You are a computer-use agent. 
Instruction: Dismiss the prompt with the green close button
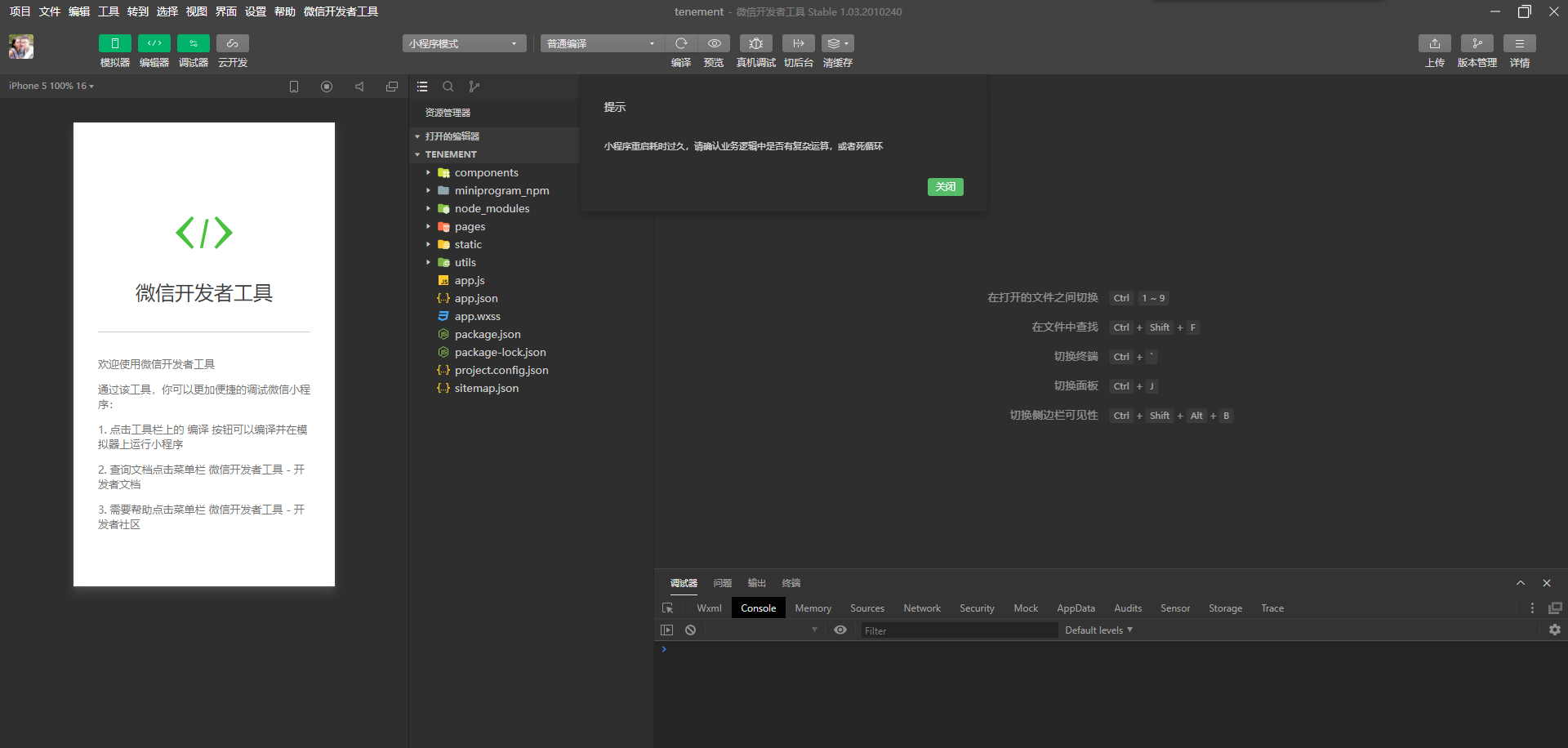pyautogui.click(x=946, y=187)
